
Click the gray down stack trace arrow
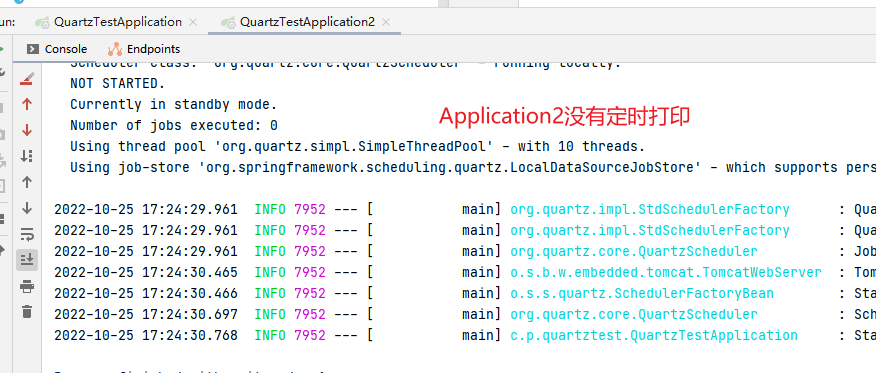coord(27,208)
